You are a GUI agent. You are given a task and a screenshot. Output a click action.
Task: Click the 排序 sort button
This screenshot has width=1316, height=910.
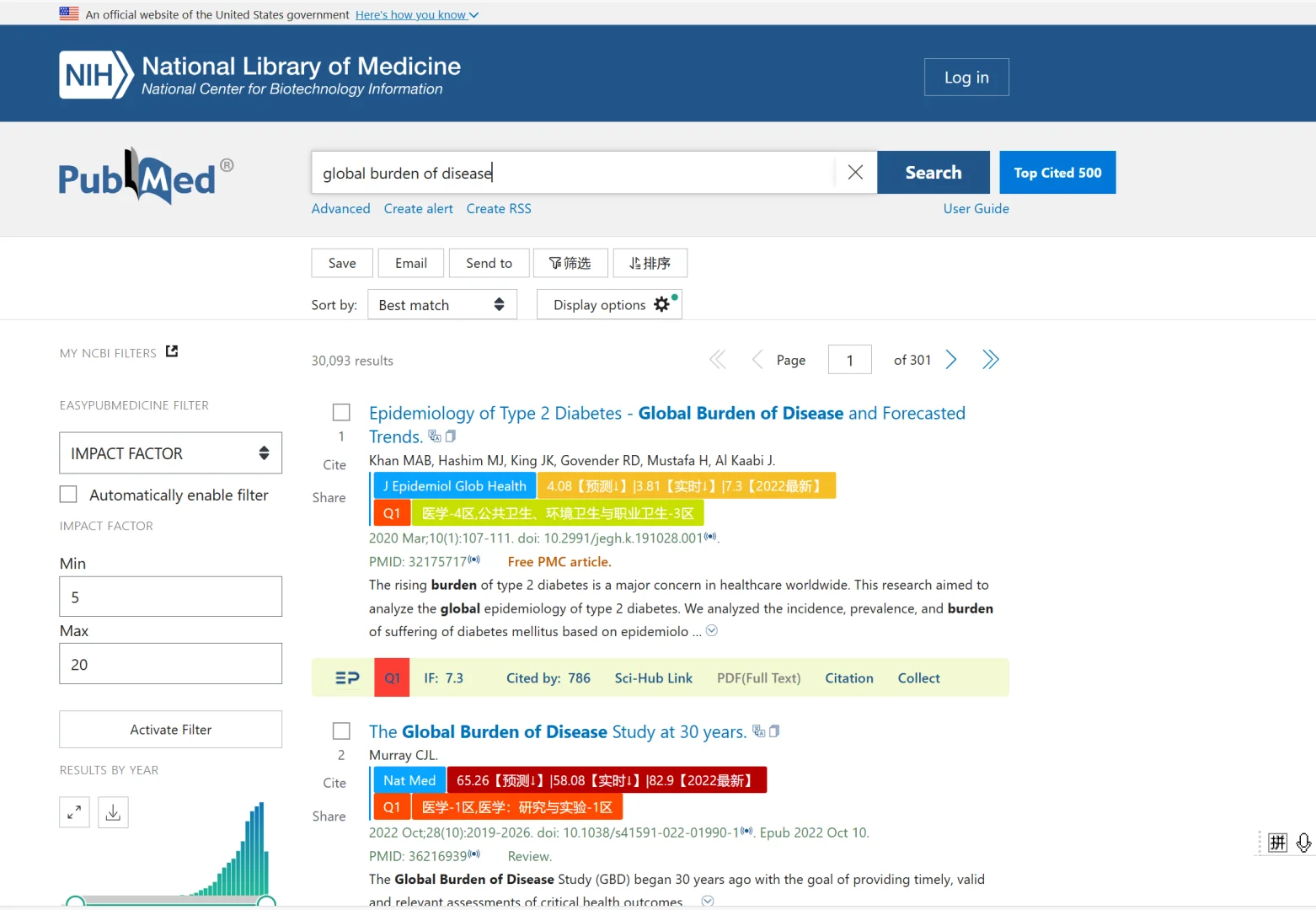tap(650, 263)
